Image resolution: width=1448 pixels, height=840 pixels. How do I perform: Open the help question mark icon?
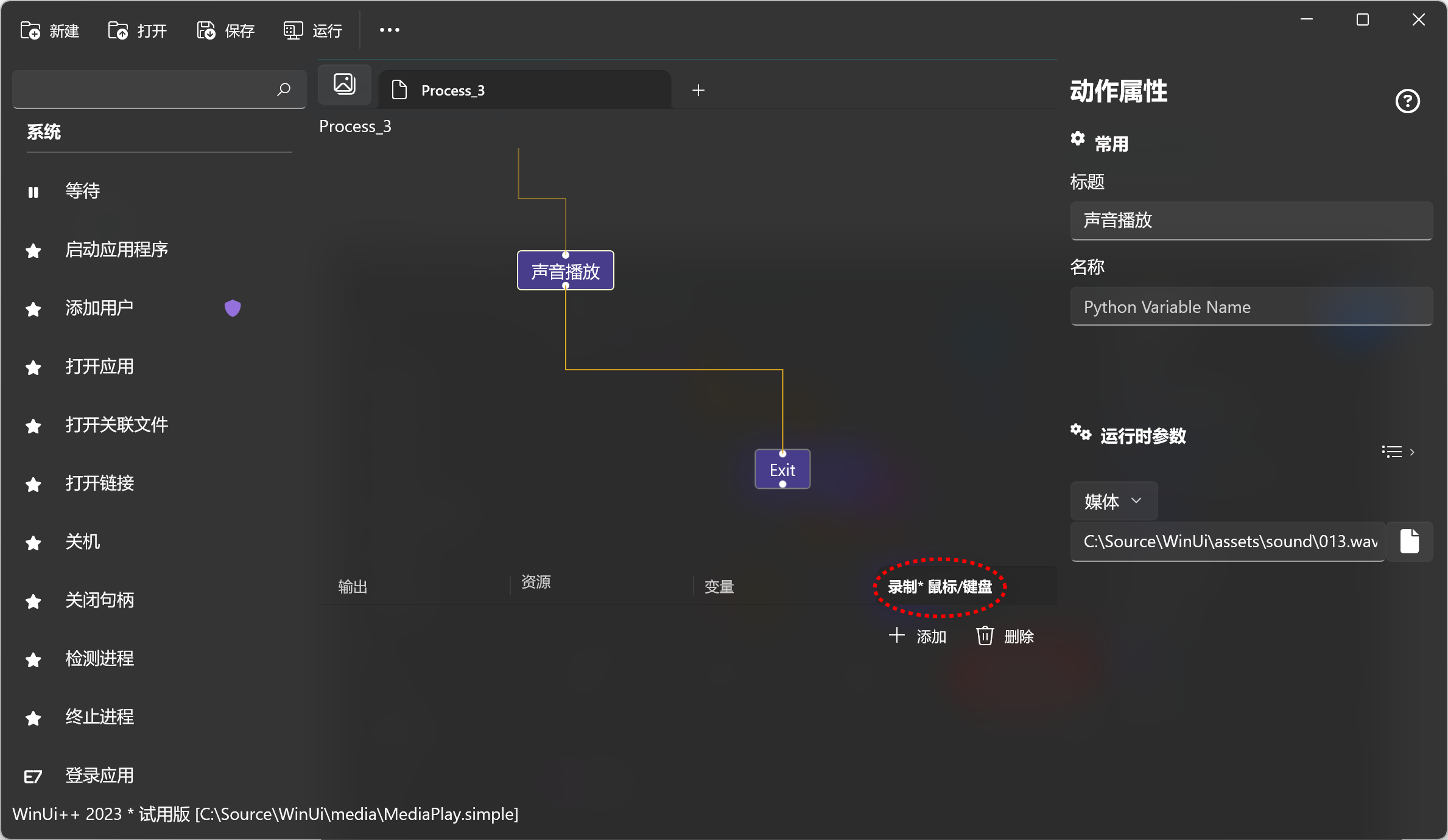1407,101
